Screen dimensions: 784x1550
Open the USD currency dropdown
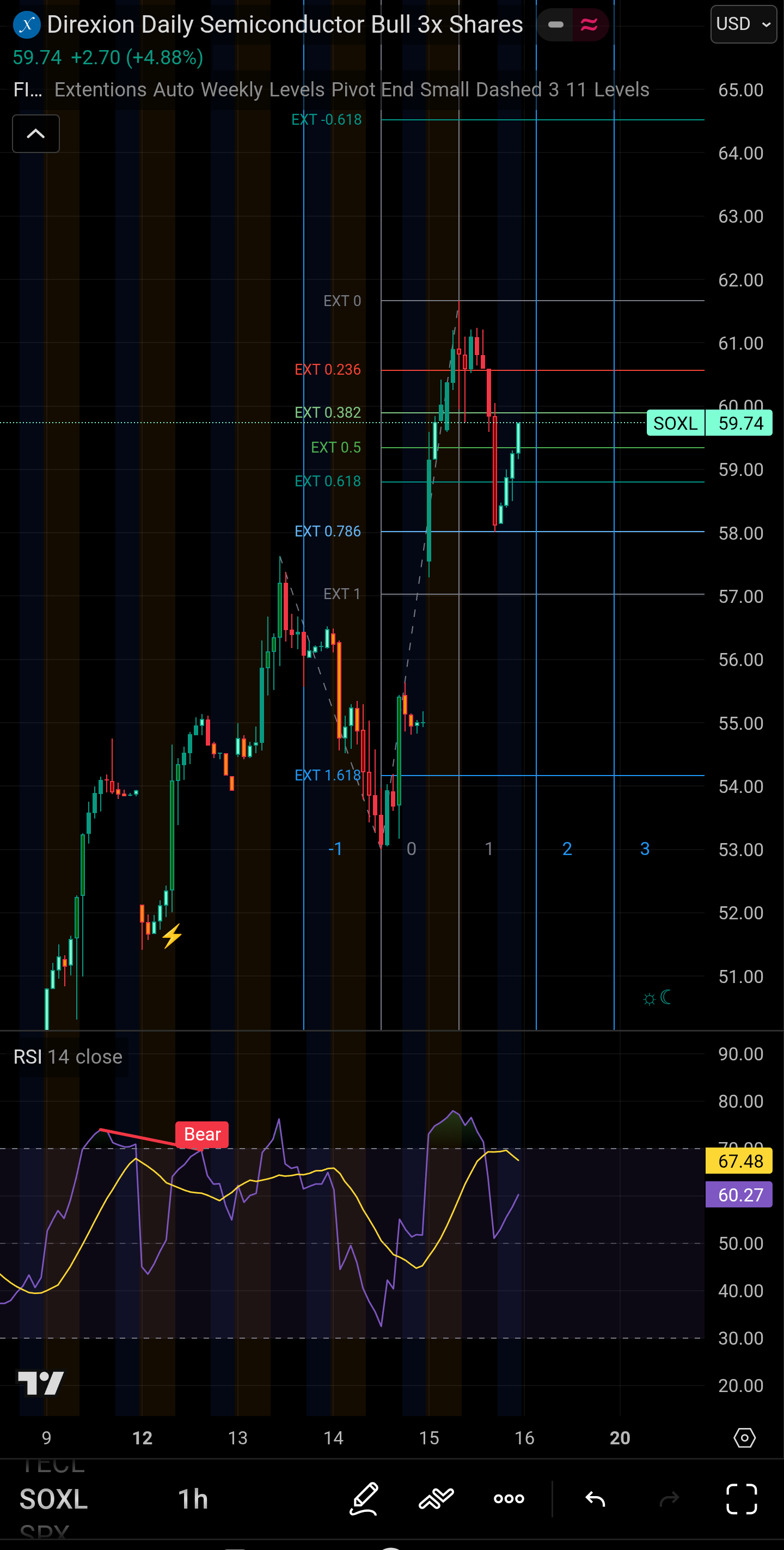click(744, 24)
